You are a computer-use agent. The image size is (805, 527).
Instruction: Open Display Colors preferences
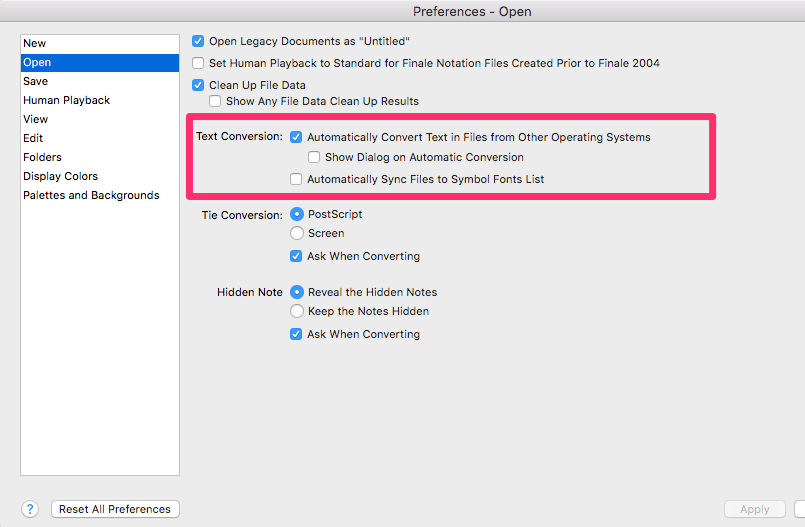click(x=60, y=176)
